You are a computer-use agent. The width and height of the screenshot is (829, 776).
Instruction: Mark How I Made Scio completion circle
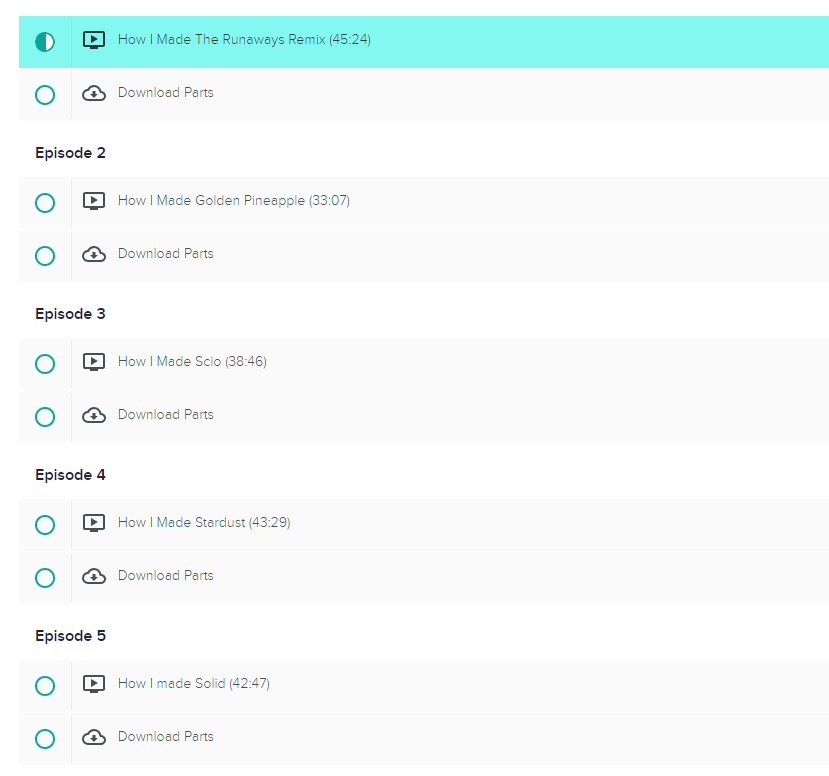tap(45, 364)
